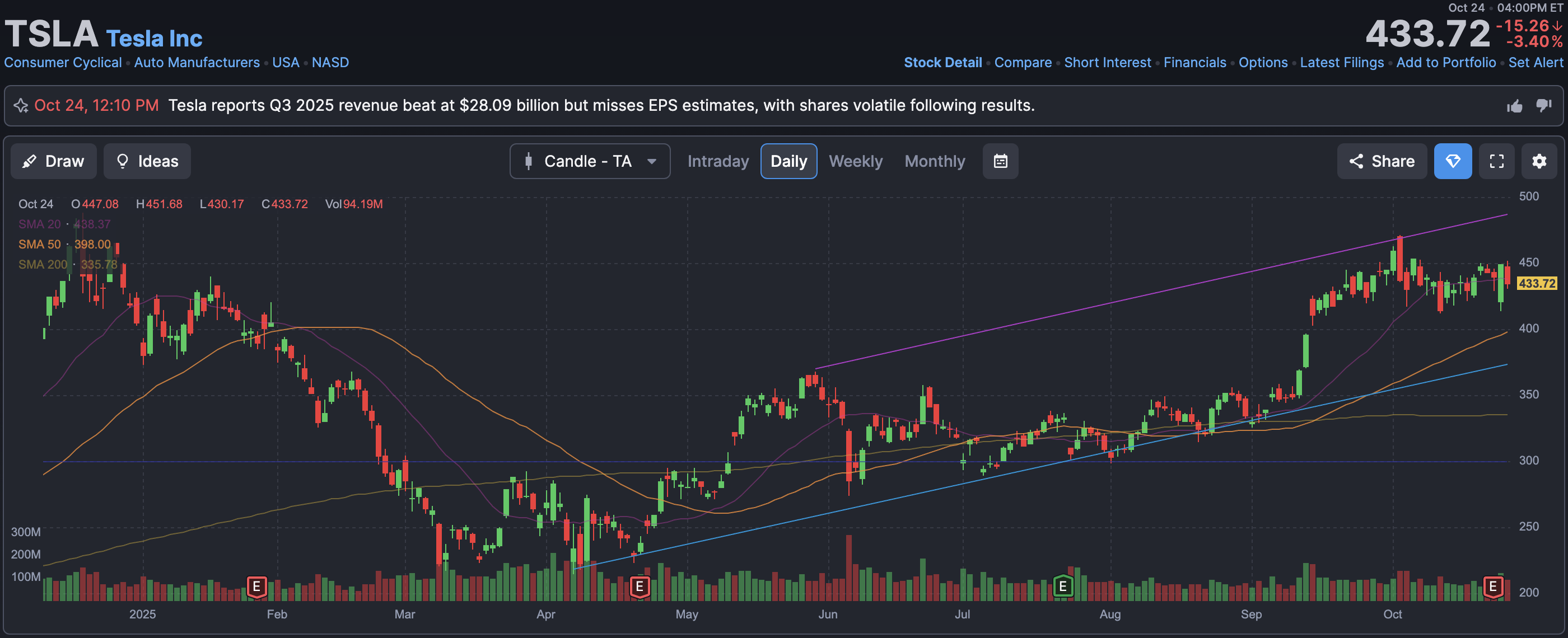The image size is (1568, 638).
Task: Click the thumbs down icon on news
Action: [x=1544, y=105]
